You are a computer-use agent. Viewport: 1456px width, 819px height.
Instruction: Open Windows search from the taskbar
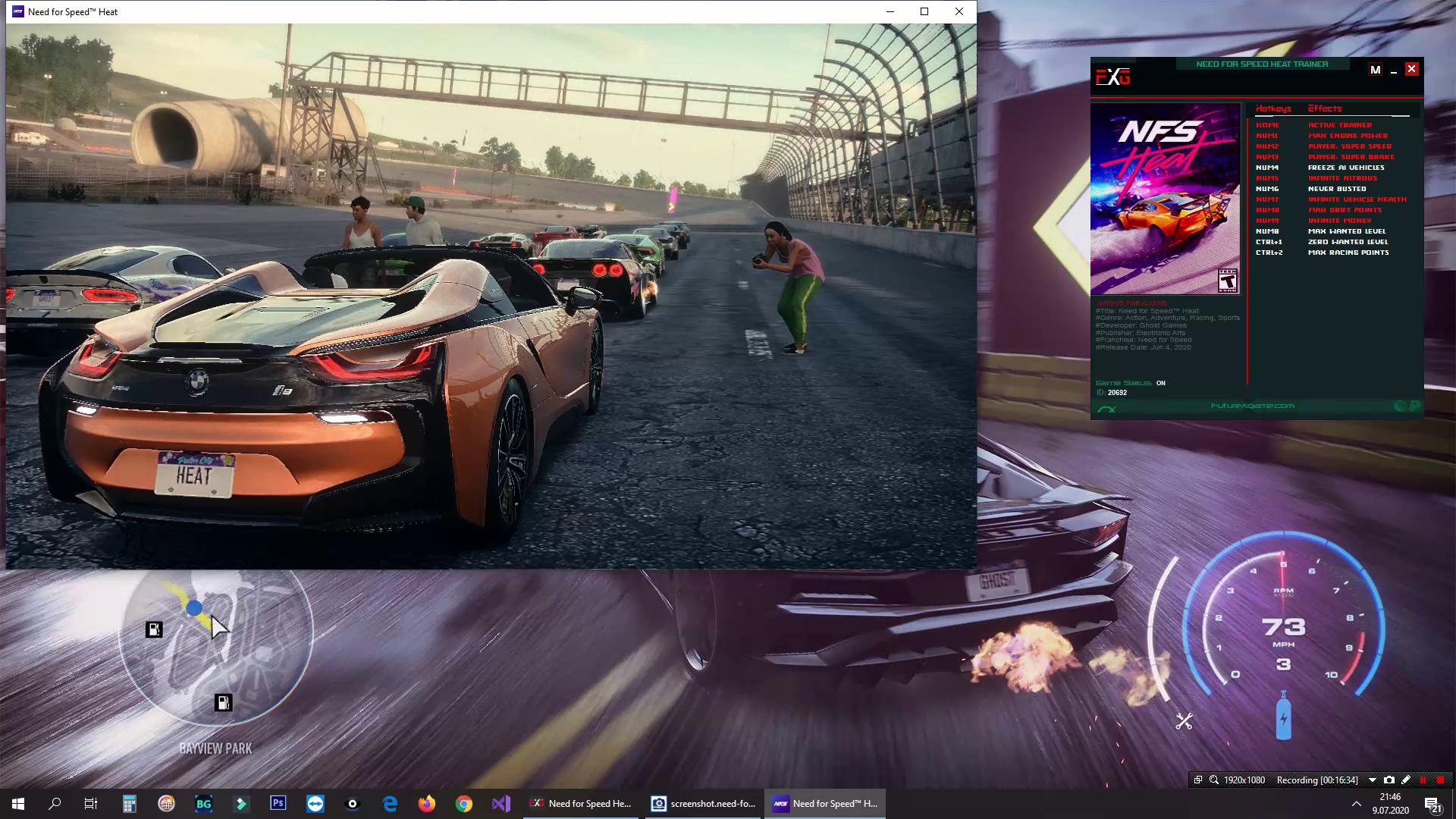(x=55, y=804)
